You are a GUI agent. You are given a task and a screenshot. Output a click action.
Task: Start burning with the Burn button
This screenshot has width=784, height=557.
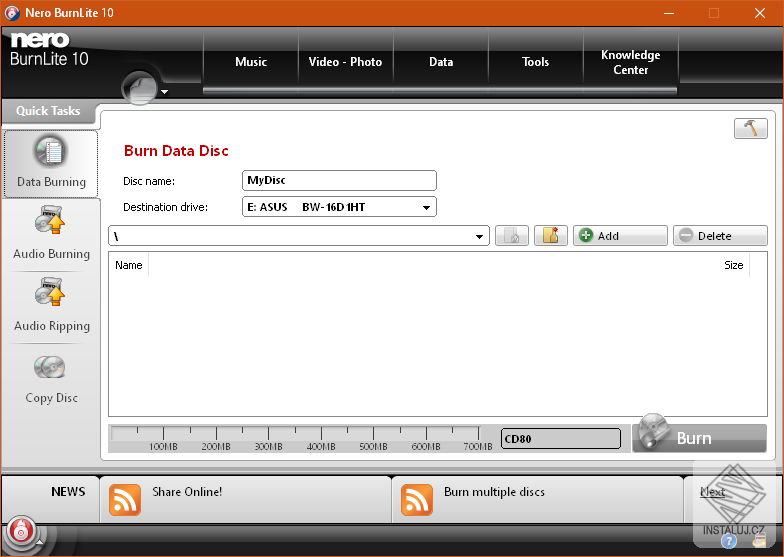pos(700,437)
